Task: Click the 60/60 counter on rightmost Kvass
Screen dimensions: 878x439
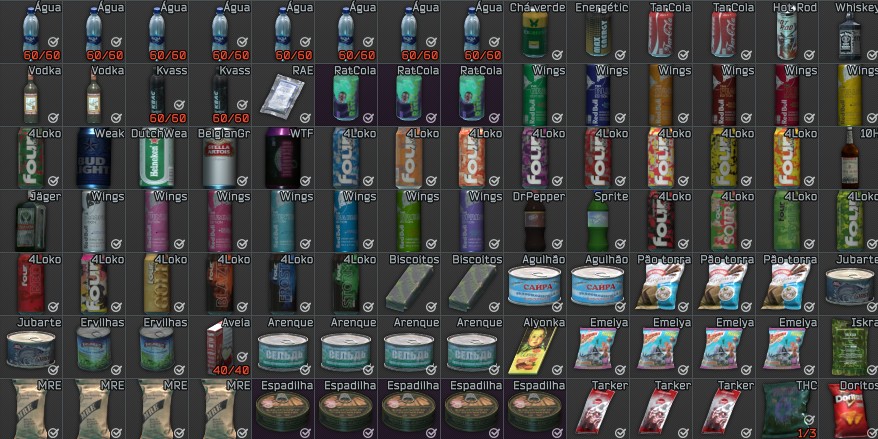Action: (232, 117)
